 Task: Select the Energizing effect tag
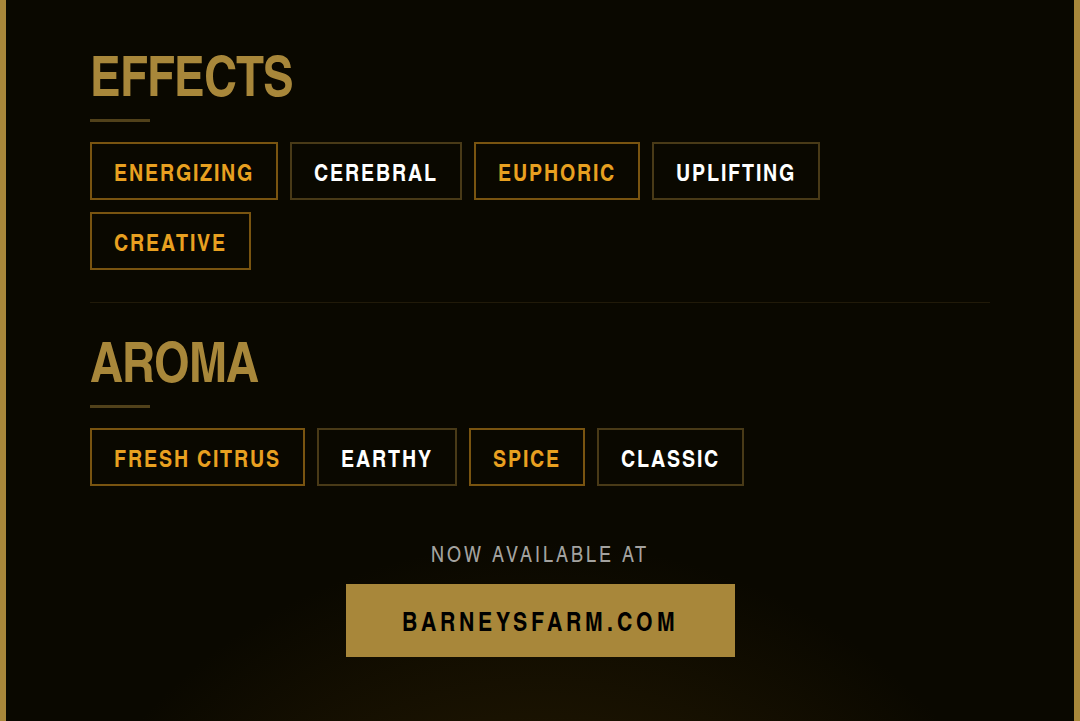pos(184,172)
